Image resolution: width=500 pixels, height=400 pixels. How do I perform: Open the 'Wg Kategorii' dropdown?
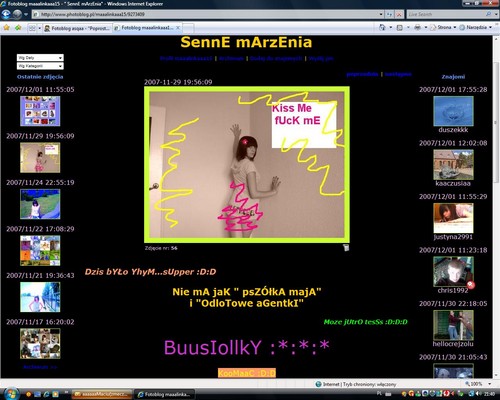click(40, 66)
